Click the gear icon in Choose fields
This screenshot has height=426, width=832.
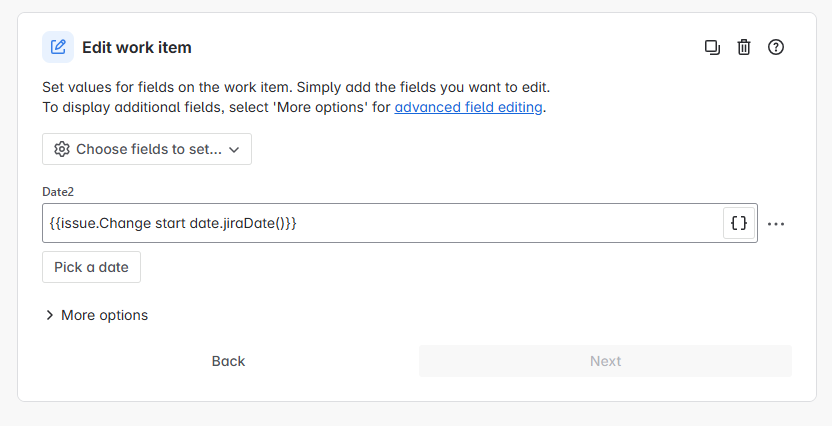point(62,150)
